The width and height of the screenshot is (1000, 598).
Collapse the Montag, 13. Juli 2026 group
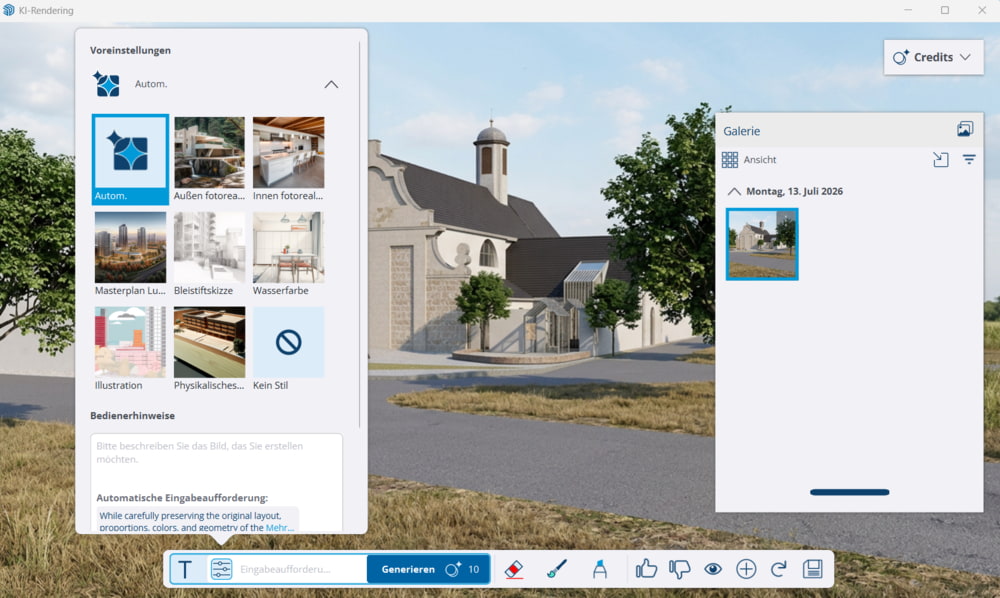click(x=734, y=191)
